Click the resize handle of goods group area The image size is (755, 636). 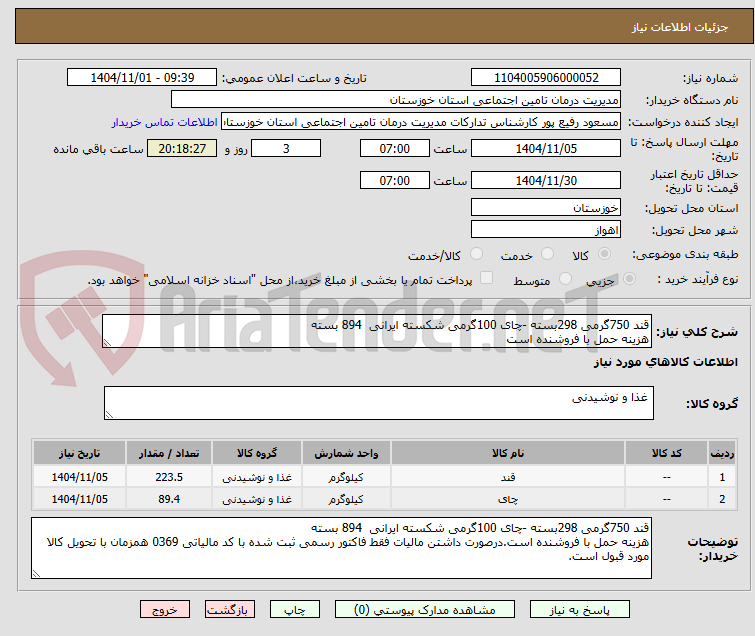tap(109, 415)
